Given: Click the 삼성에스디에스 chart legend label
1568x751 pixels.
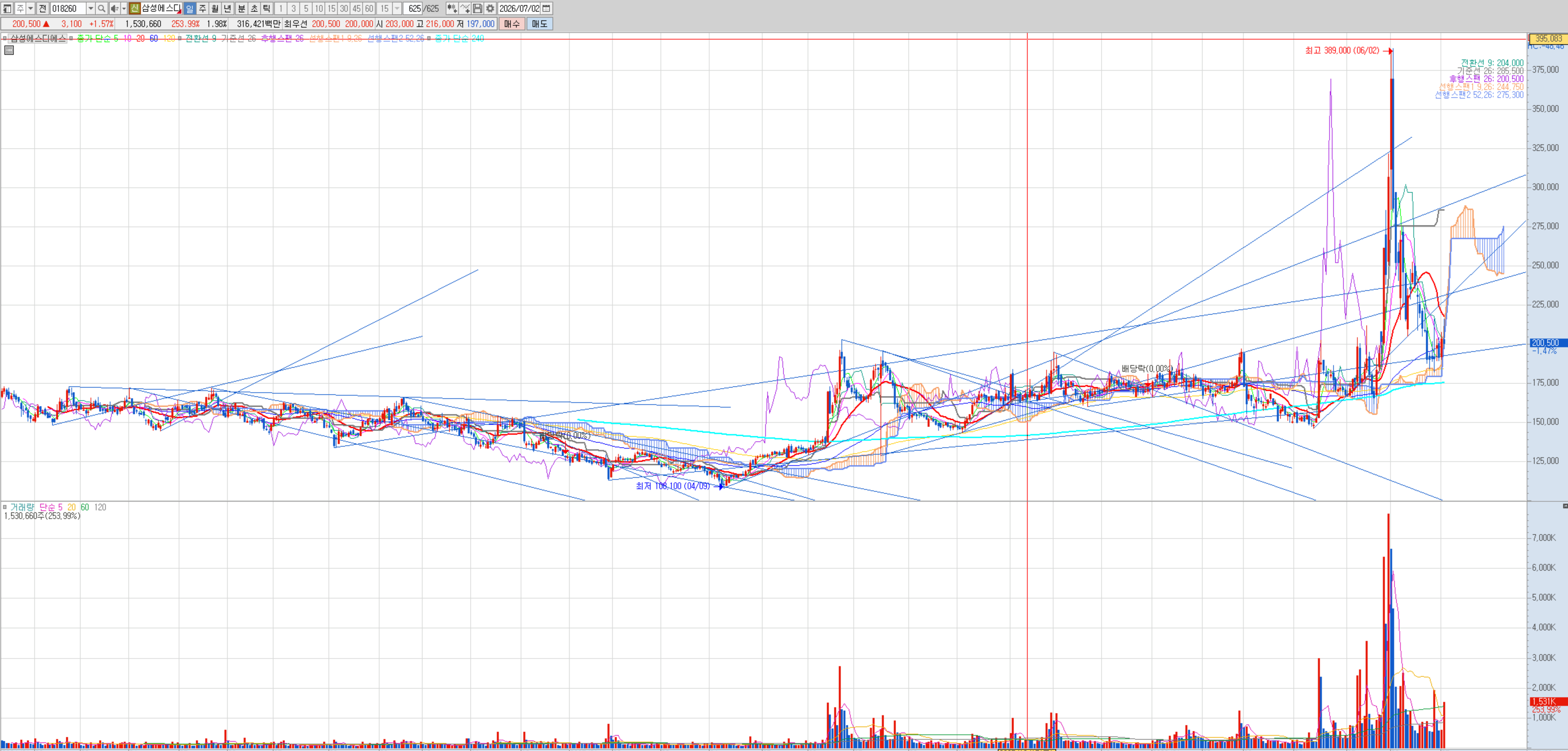Looking at the screenshot, I should click(x=38, y=38).
